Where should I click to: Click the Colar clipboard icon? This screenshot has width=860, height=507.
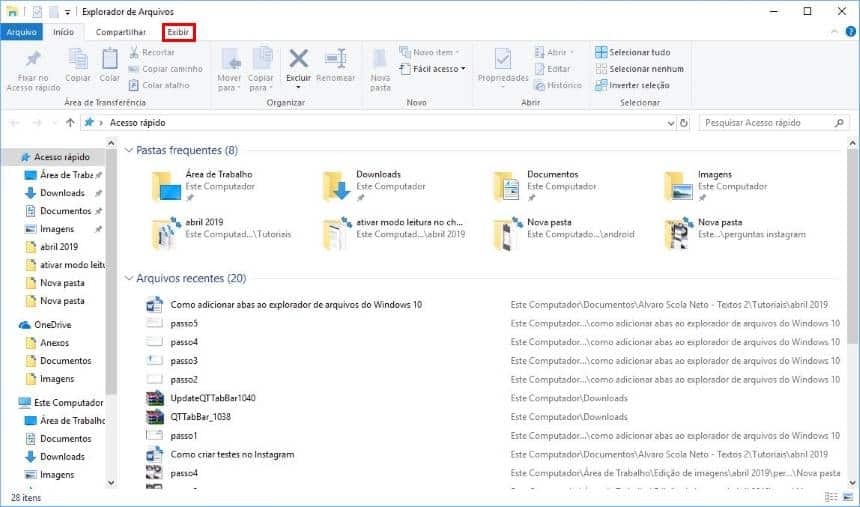pos(110,59)
